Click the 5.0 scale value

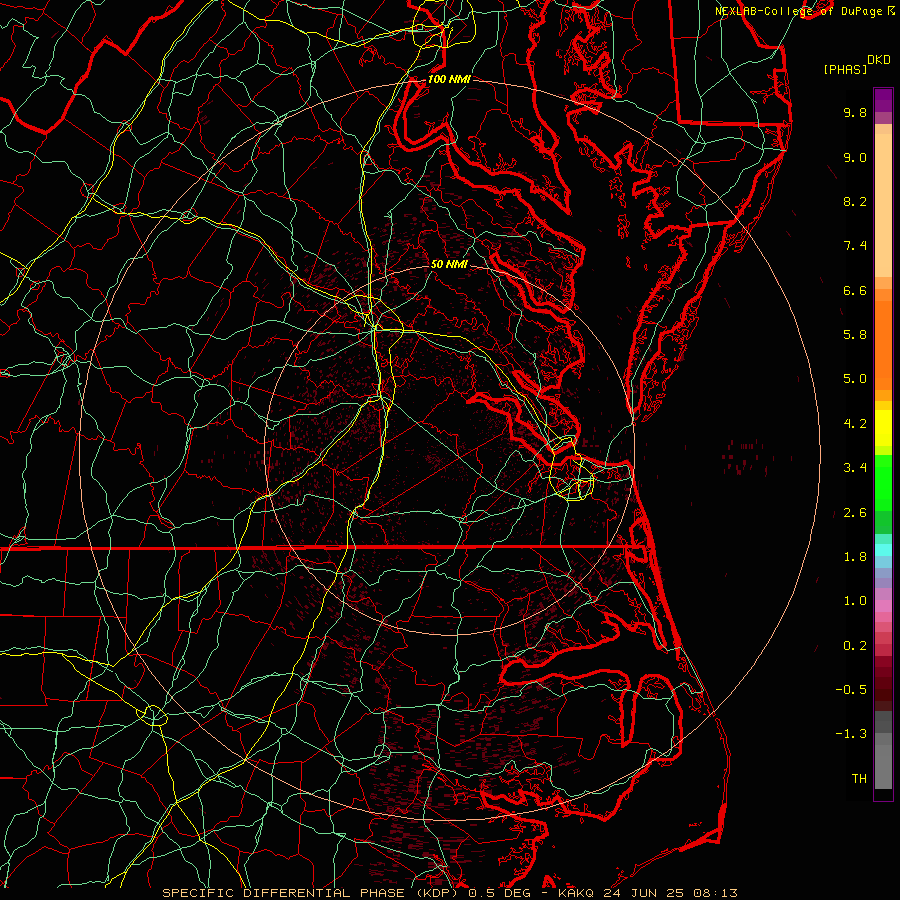click(x=855, y=379)
